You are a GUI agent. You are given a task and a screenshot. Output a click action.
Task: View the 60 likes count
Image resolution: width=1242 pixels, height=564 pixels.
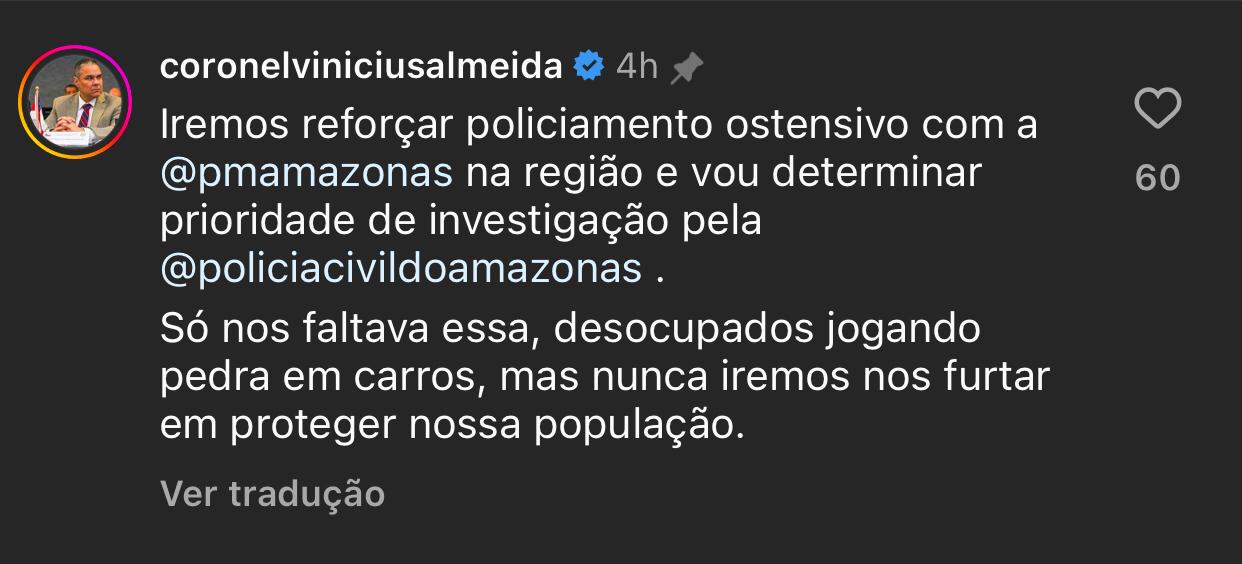point(1158,178)
